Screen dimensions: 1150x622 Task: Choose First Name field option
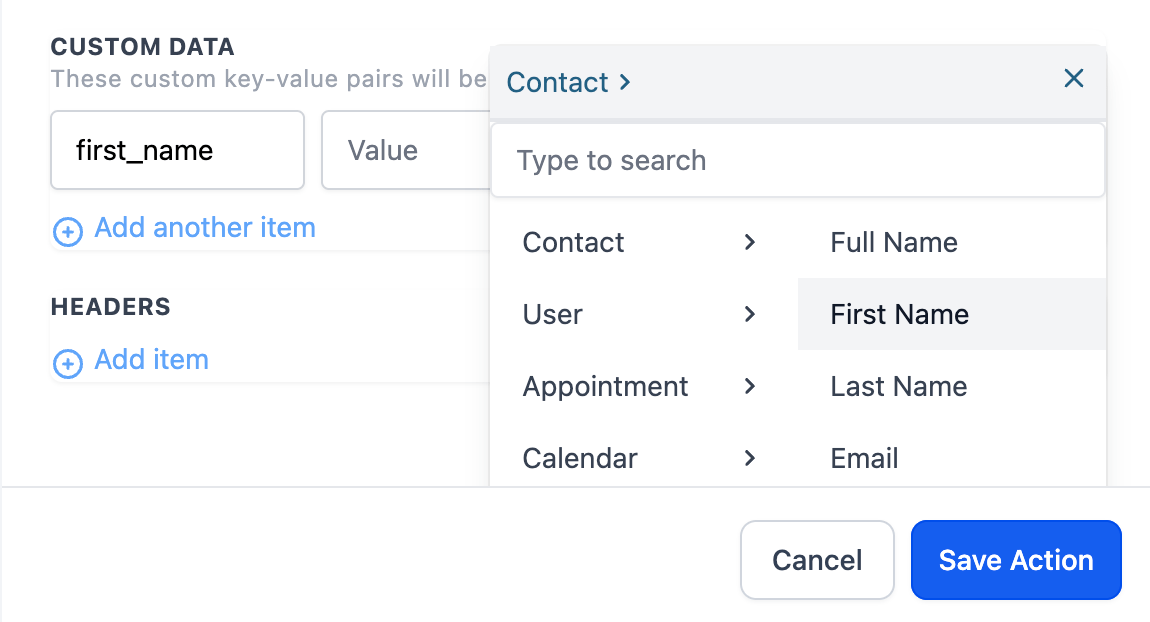(899, 314)
